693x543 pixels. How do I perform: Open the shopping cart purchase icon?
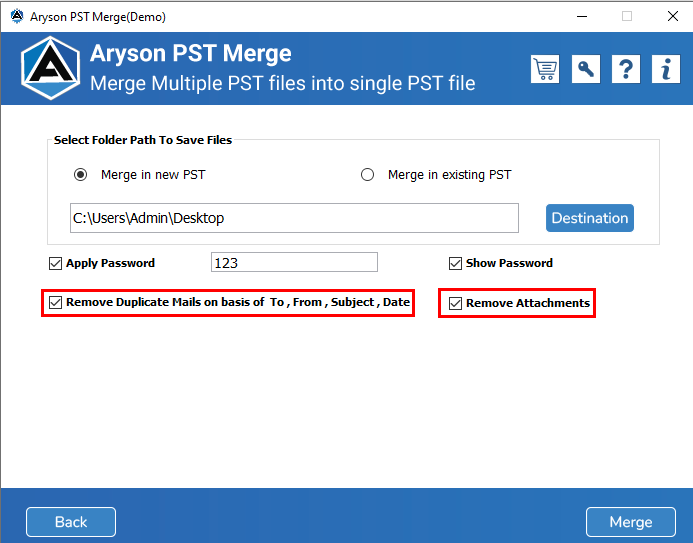(545, 69)
